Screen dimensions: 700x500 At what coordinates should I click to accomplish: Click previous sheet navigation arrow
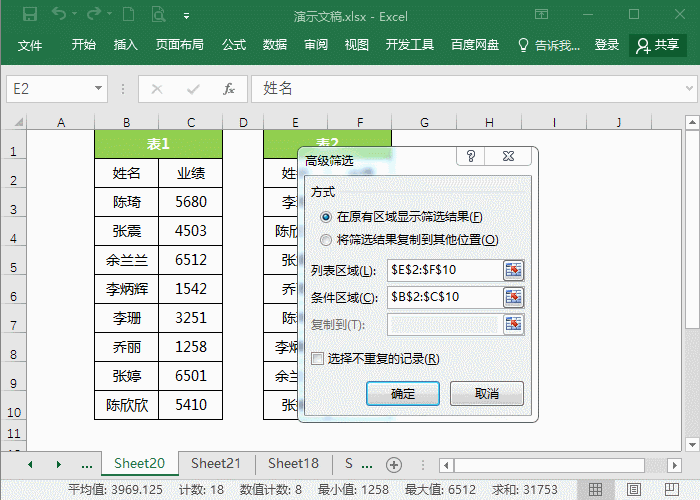pos(30,465)
